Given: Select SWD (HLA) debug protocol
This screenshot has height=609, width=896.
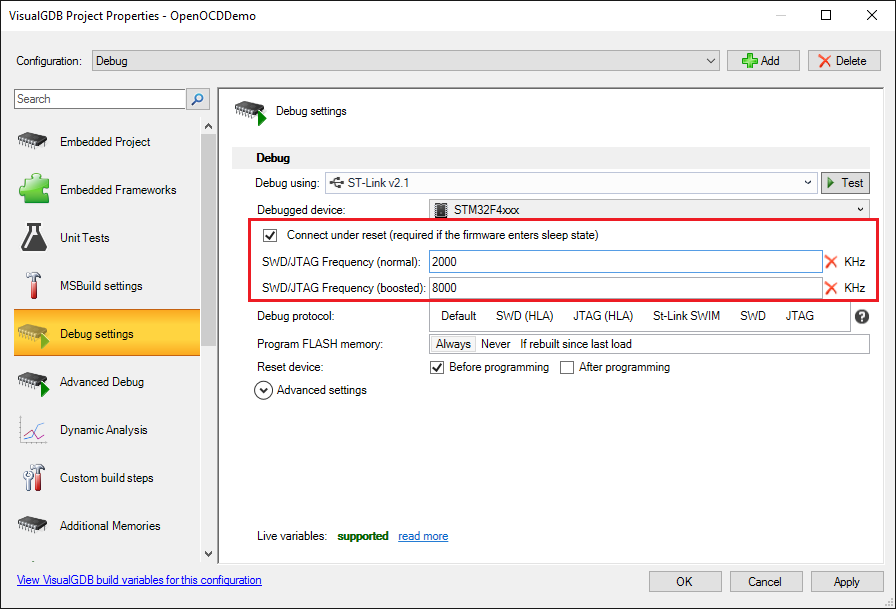Looking at the screenshot, I should [x=525, y=316].
